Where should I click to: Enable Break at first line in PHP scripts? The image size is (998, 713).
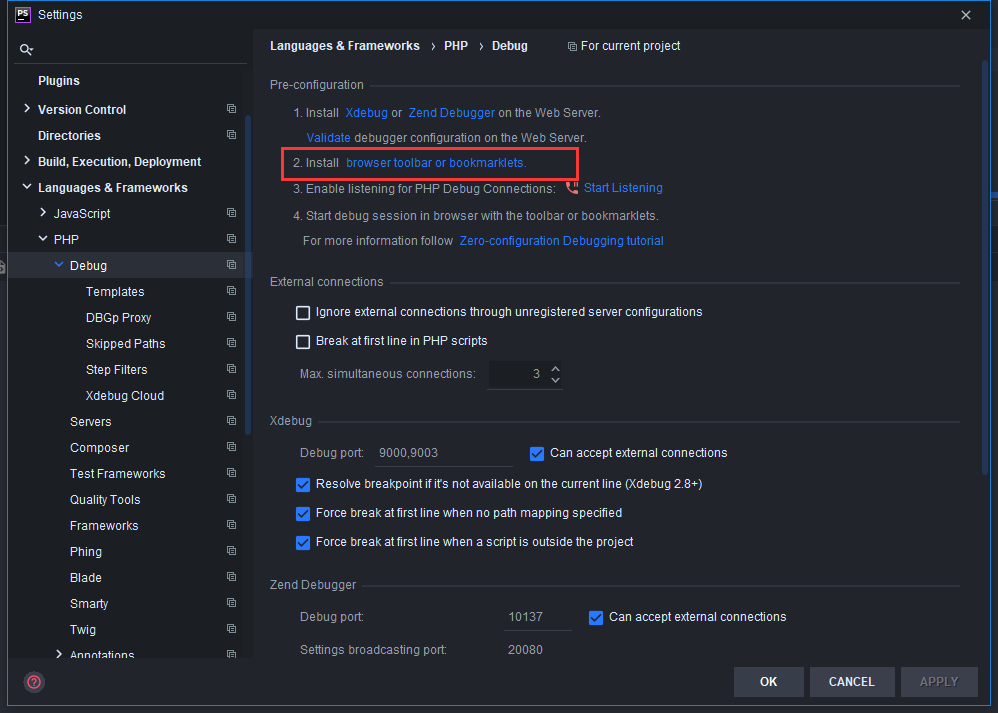(x=303, y=342)
